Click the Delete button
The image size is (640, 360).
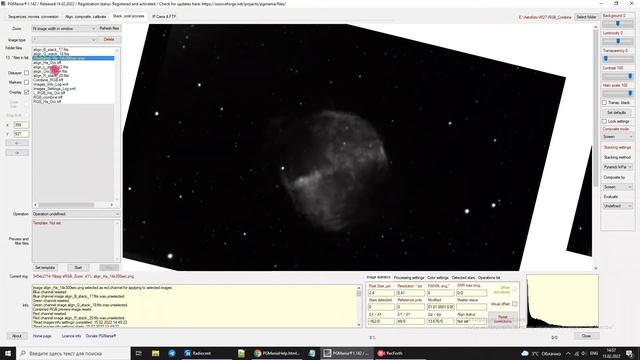(109, 40)
